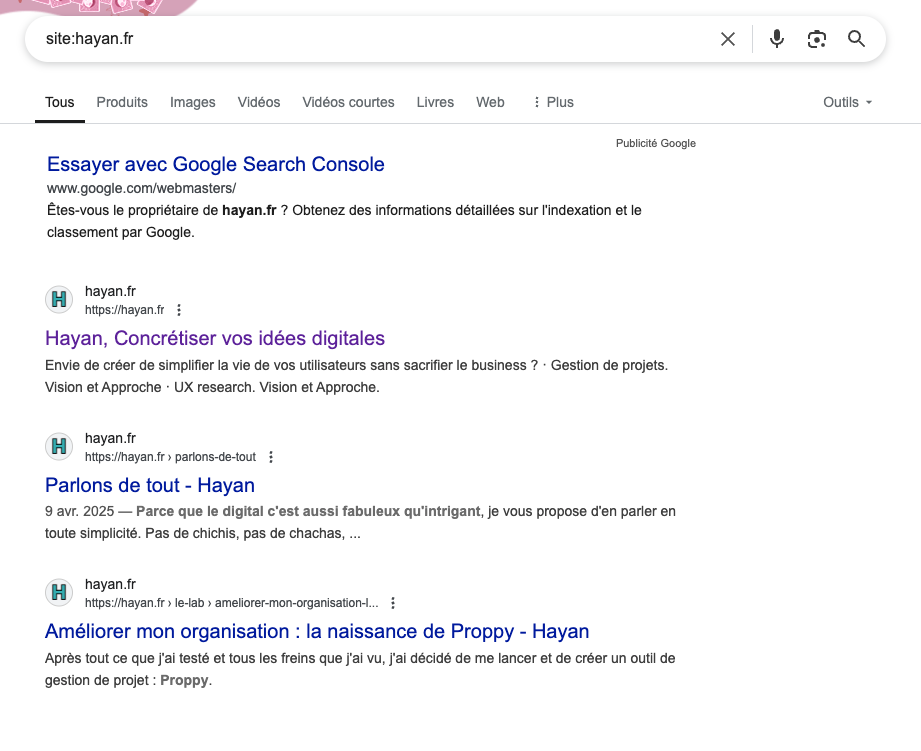The height and width of the screenshot is (751, 921).
Task: Switch to the Vidéos tab
Action: pos(259,102)
